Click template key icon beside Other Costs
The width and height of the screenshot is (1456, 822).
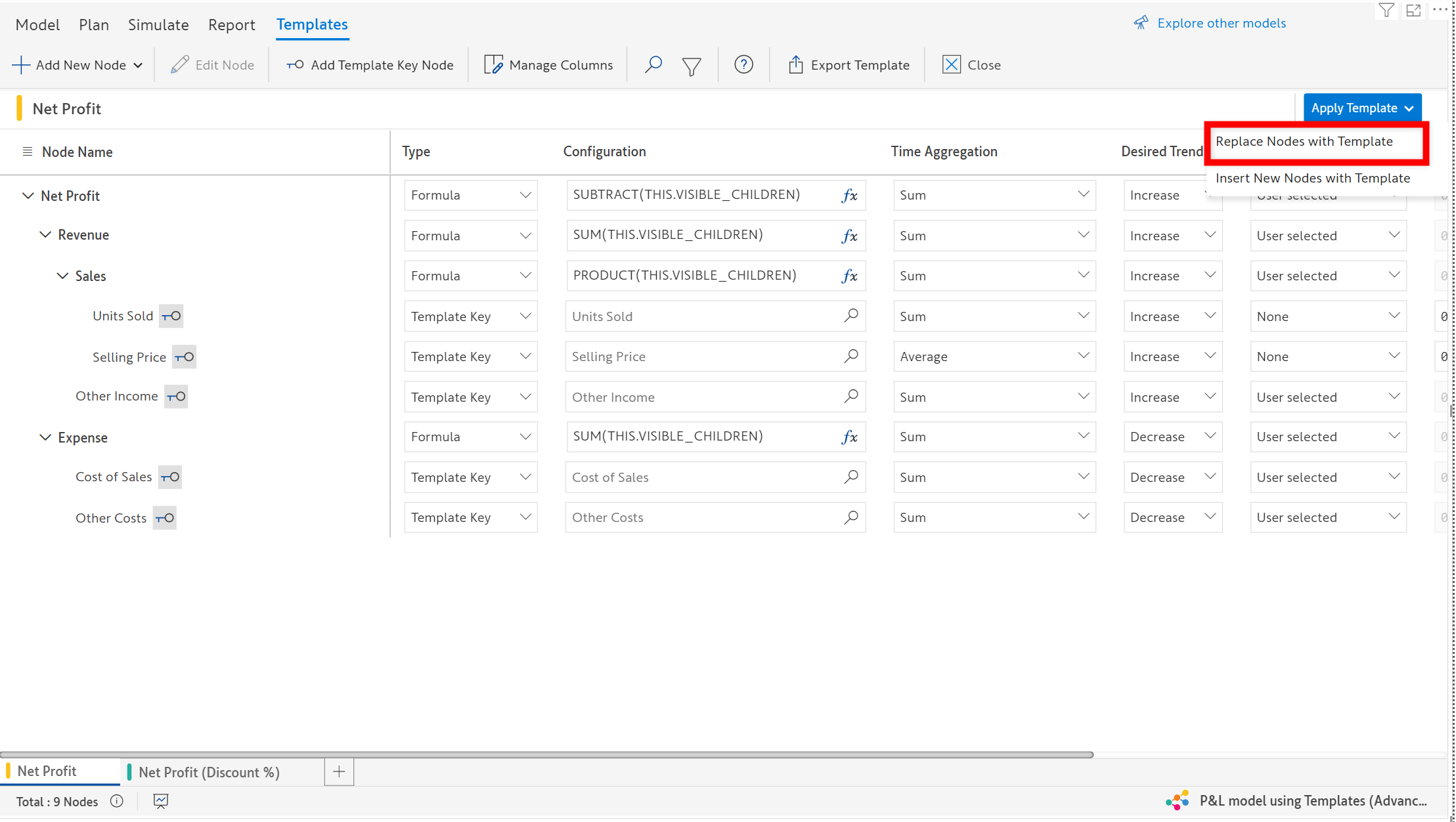(165, 518)
